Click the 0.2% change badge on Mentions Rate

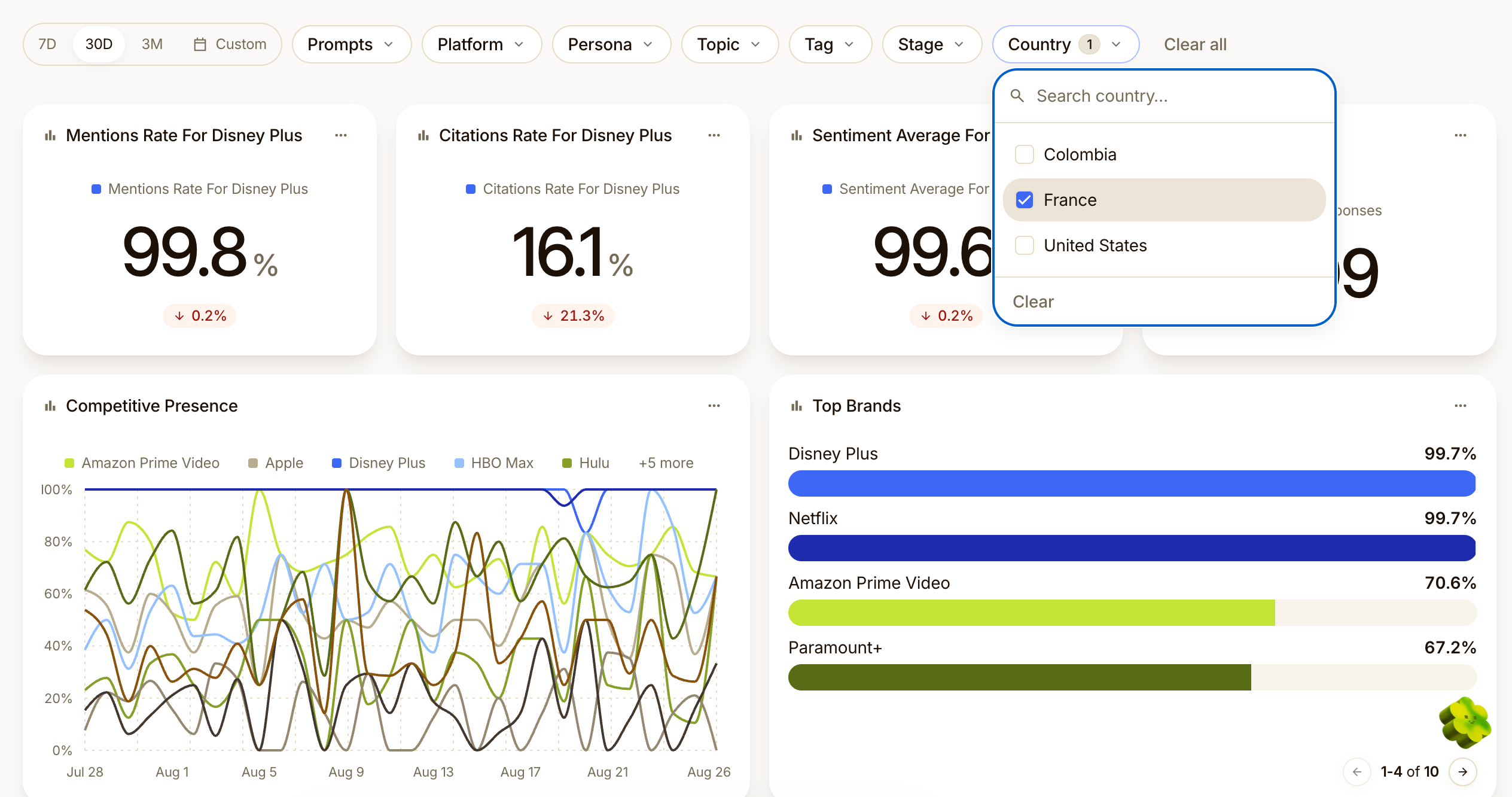pos(200,316)
